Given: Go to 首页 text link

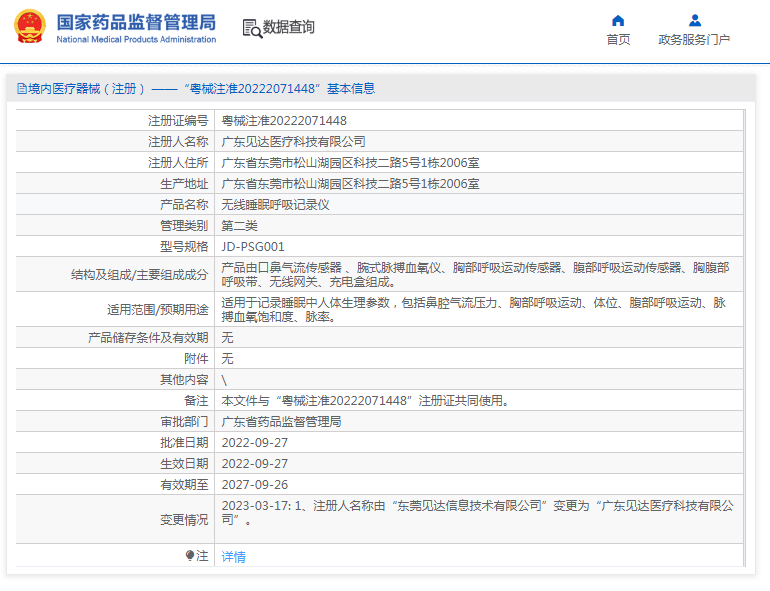Looking at the screenshot, I should [618, 39].
